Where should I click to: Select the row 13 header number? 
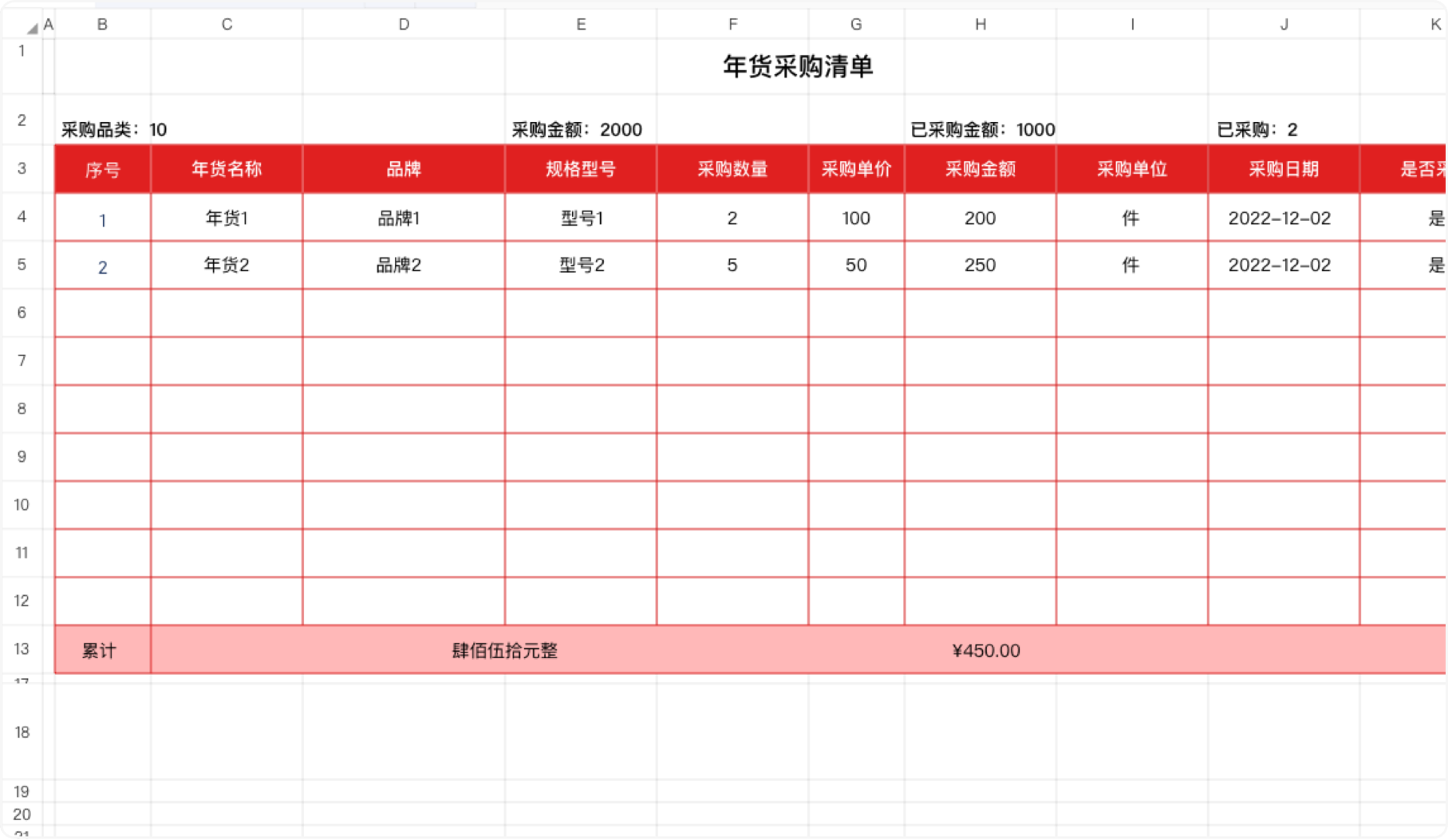[22, 649]
